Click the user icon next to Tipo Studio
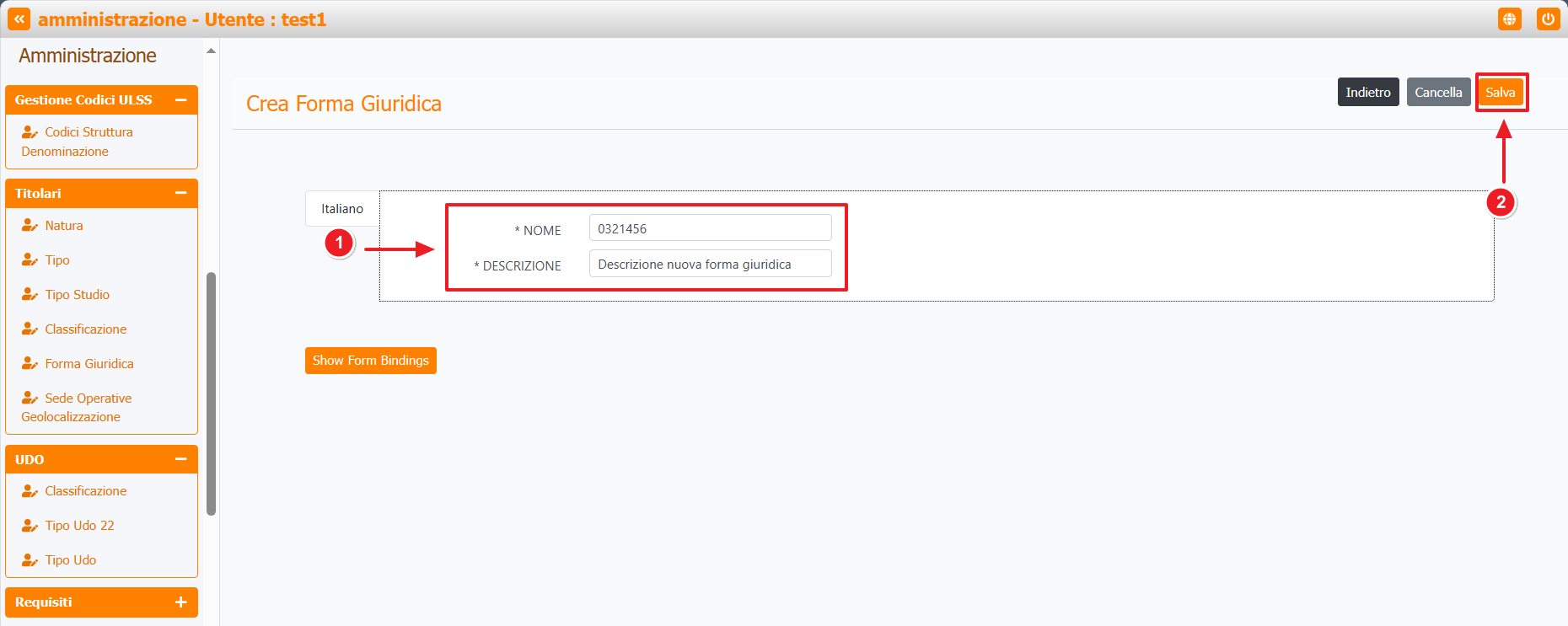This screenshot has height=626, width=1568. coord(30,295)
